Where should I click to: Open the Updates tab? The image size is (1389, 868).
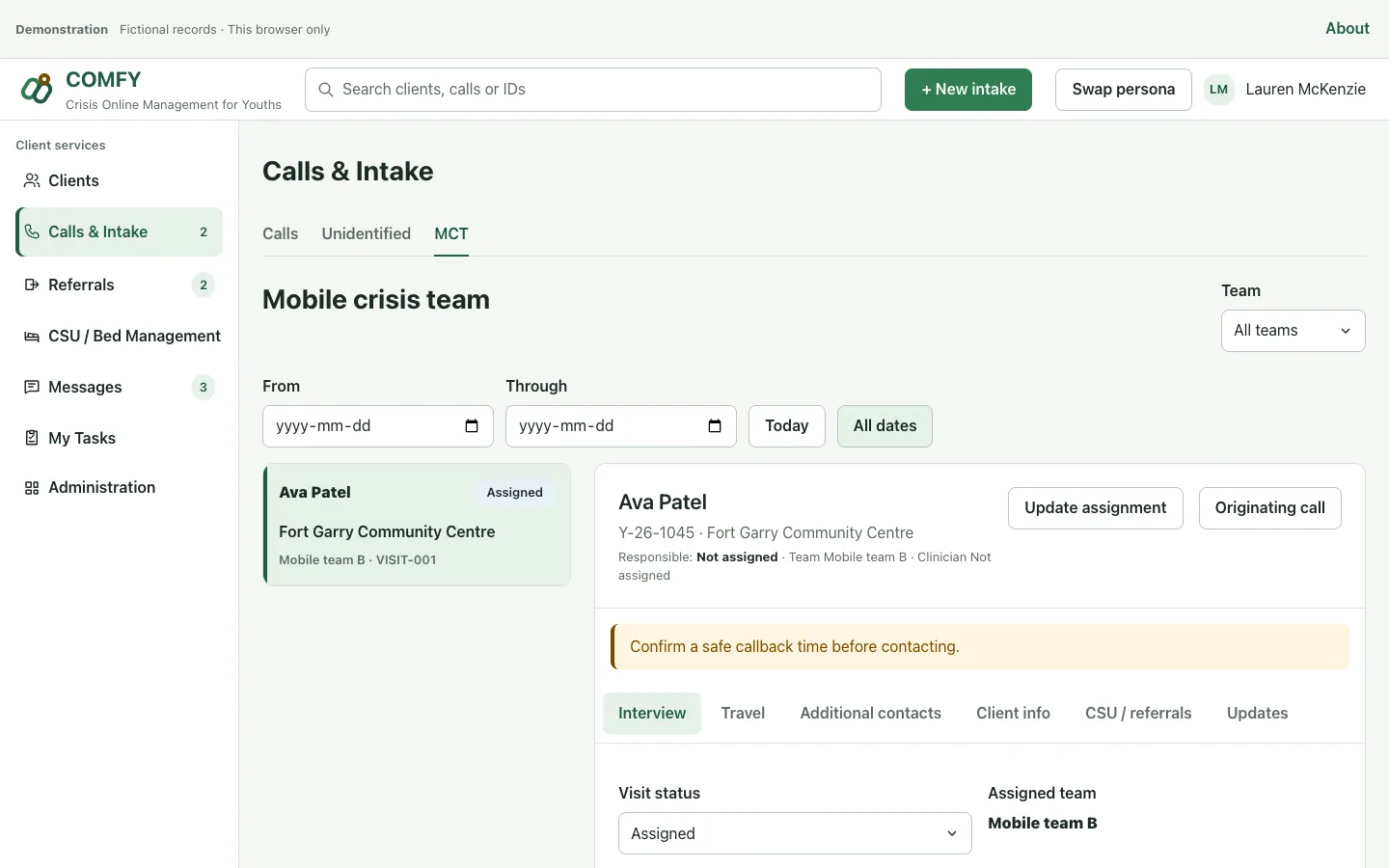pos(1257,714)
